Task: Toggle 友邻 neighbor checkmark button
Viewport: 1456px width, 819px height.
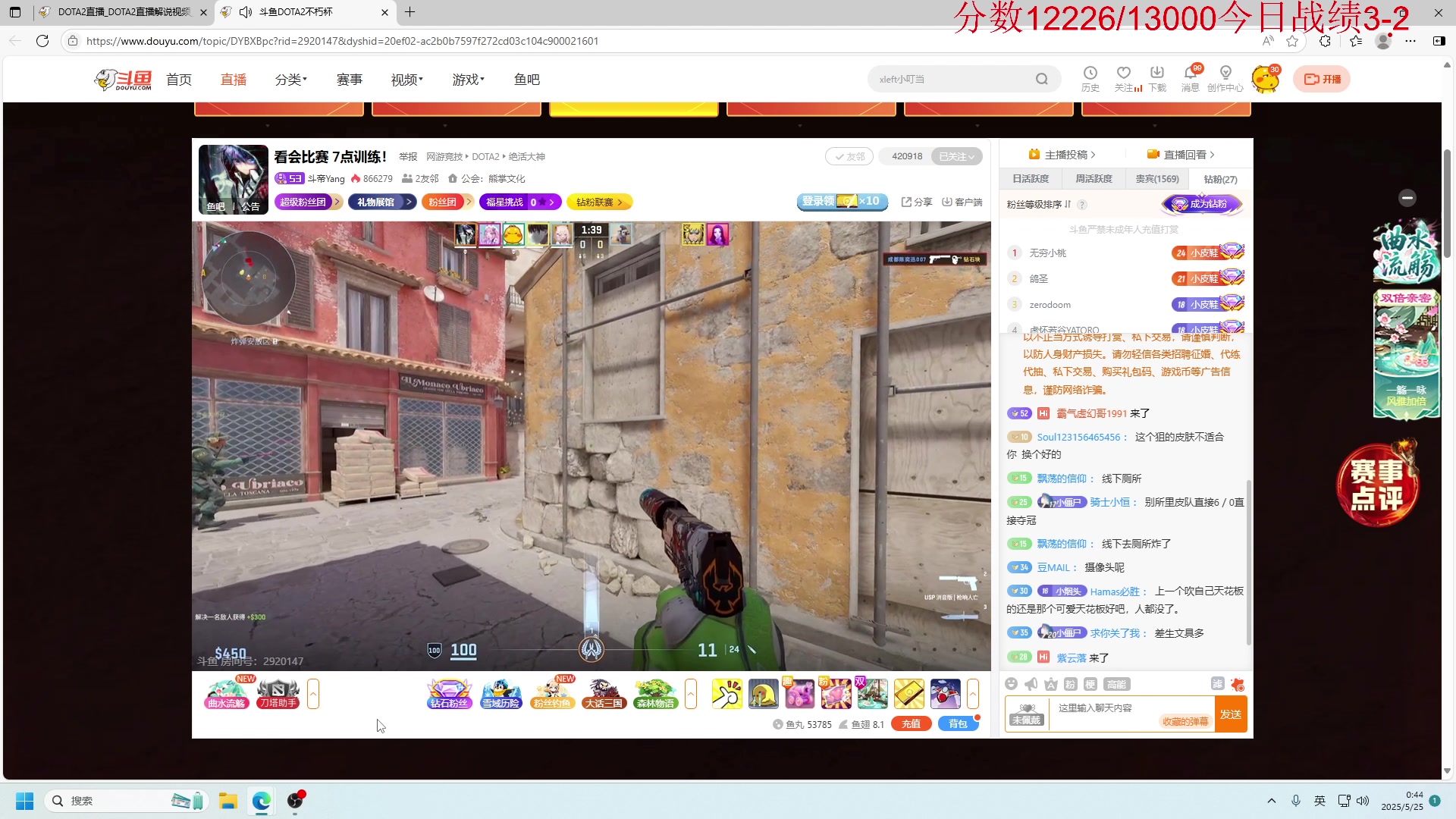Action: point(849,156)
